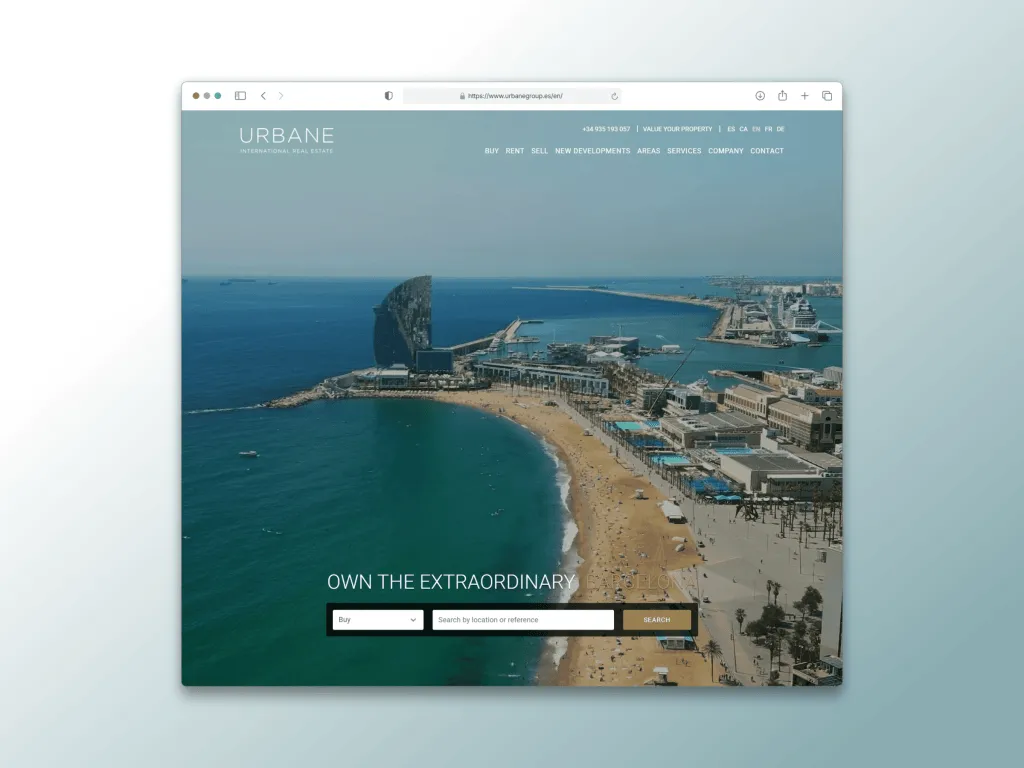Show tab overview with the tabs icon

point(826,95)
